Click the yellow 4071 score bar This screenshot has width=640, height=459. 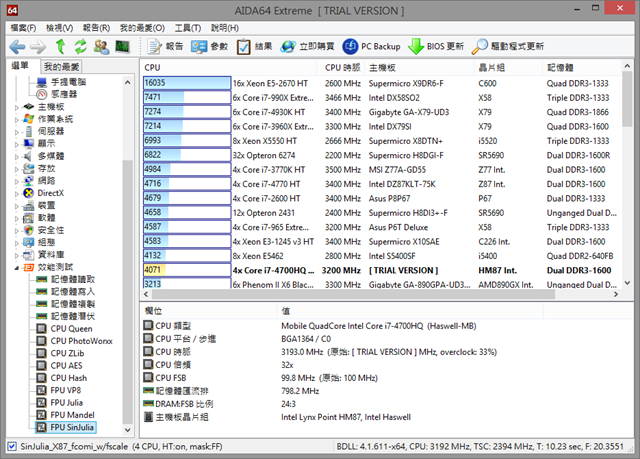pos(187,270)
